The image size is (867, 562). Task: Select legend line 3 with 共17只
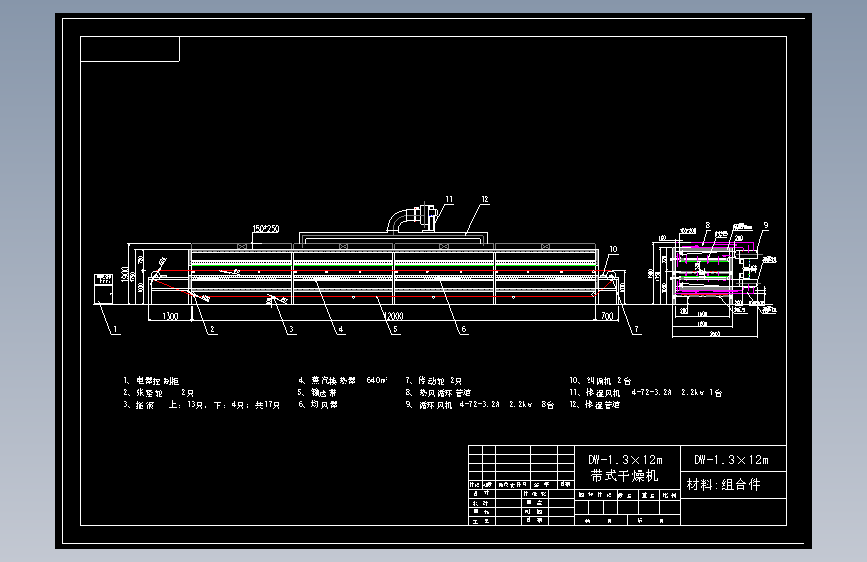click(201, 405)
